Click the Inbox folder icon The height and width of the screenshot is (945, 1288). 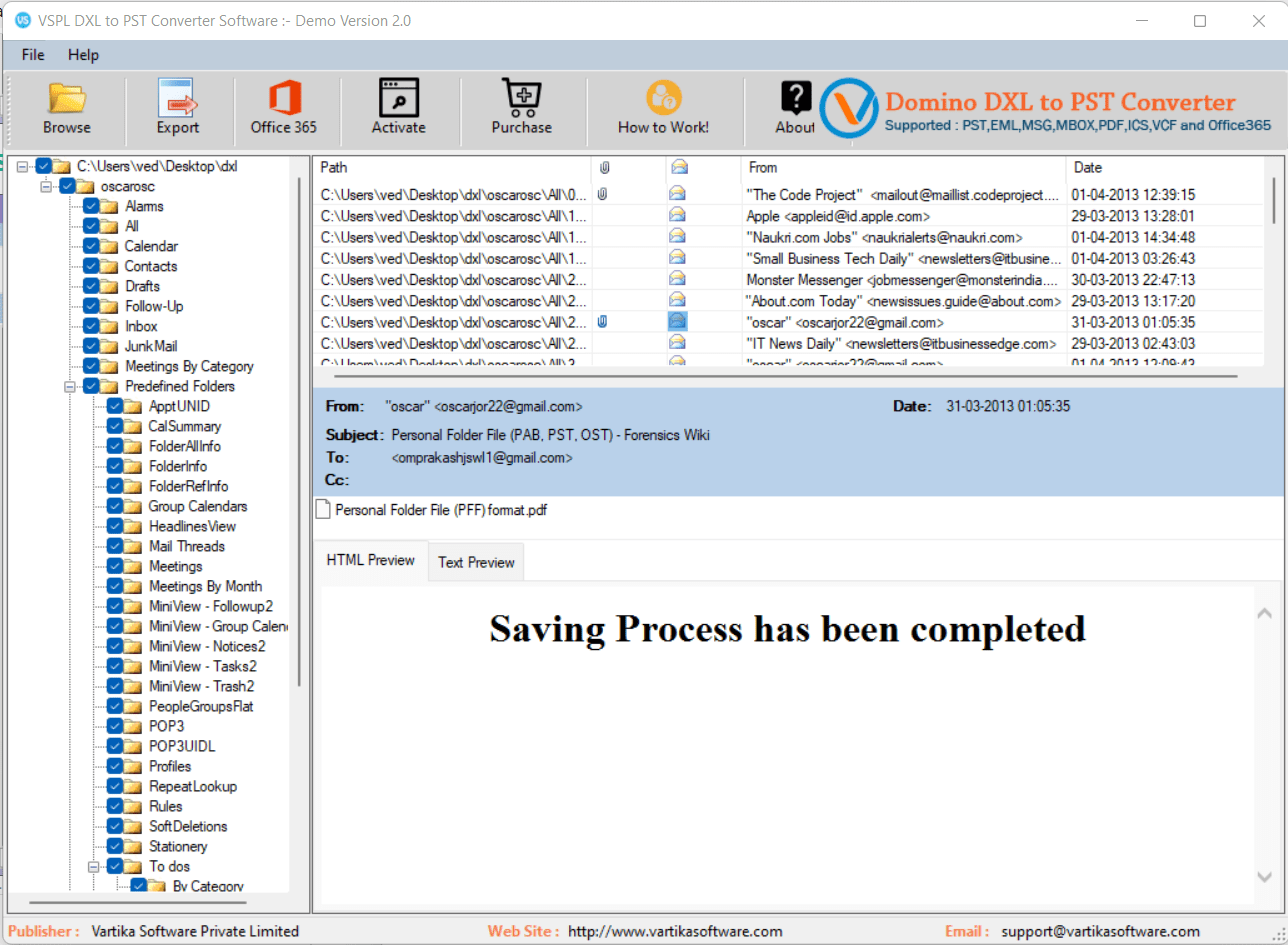(x=109, y=326)
